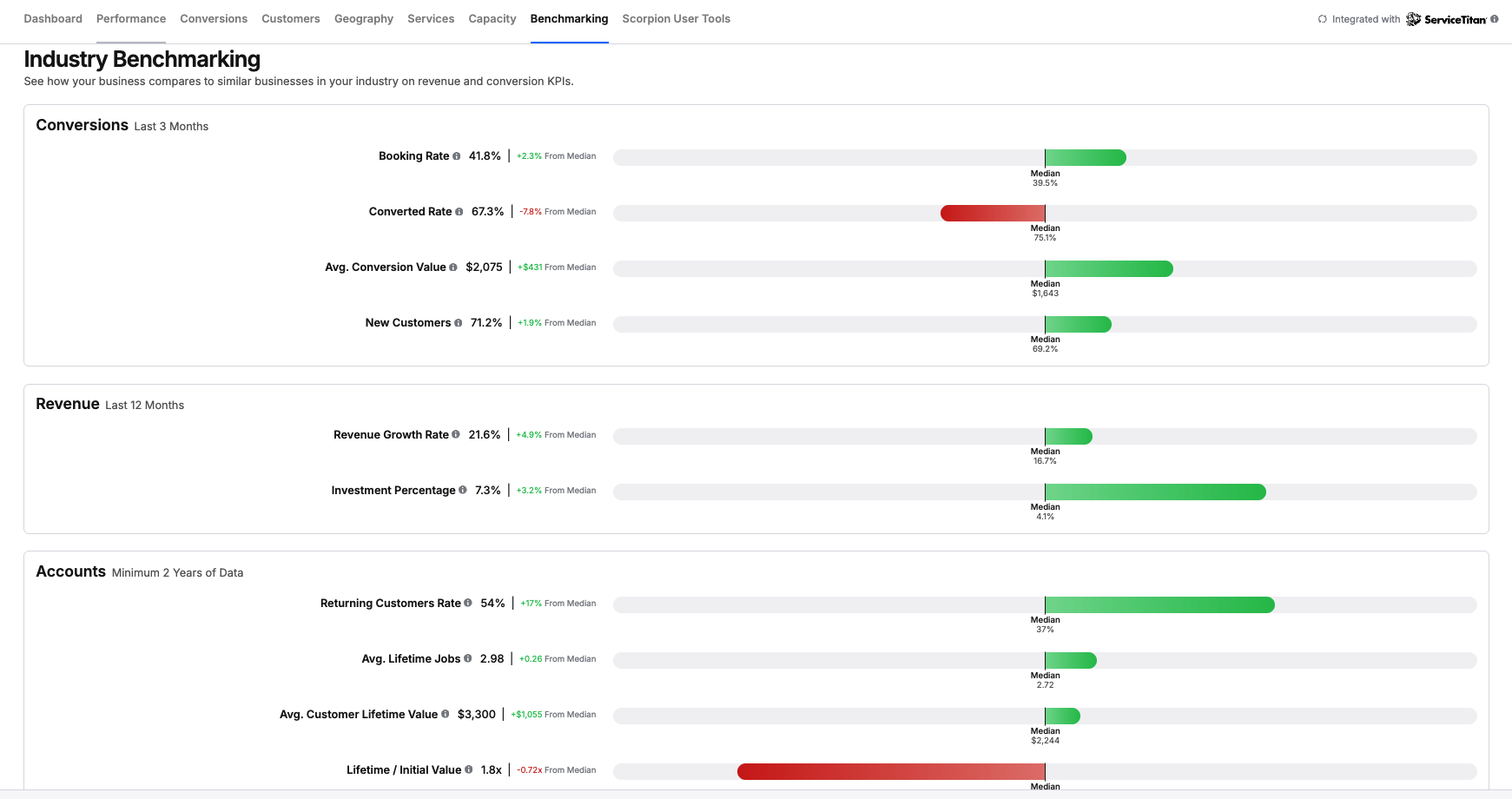1512x799 pixels.
Task: Click the ServiceTitan logo link
Action: [1446, 19]
